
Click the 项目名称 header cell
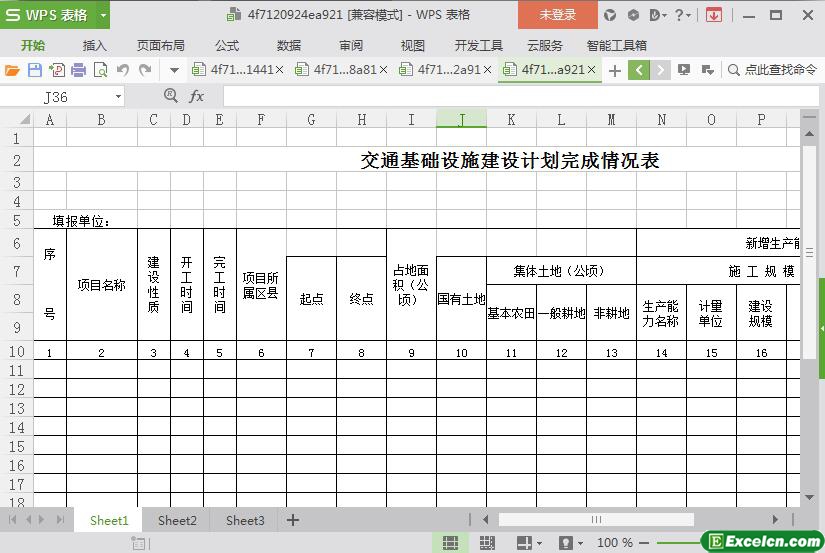pos(102,285)
